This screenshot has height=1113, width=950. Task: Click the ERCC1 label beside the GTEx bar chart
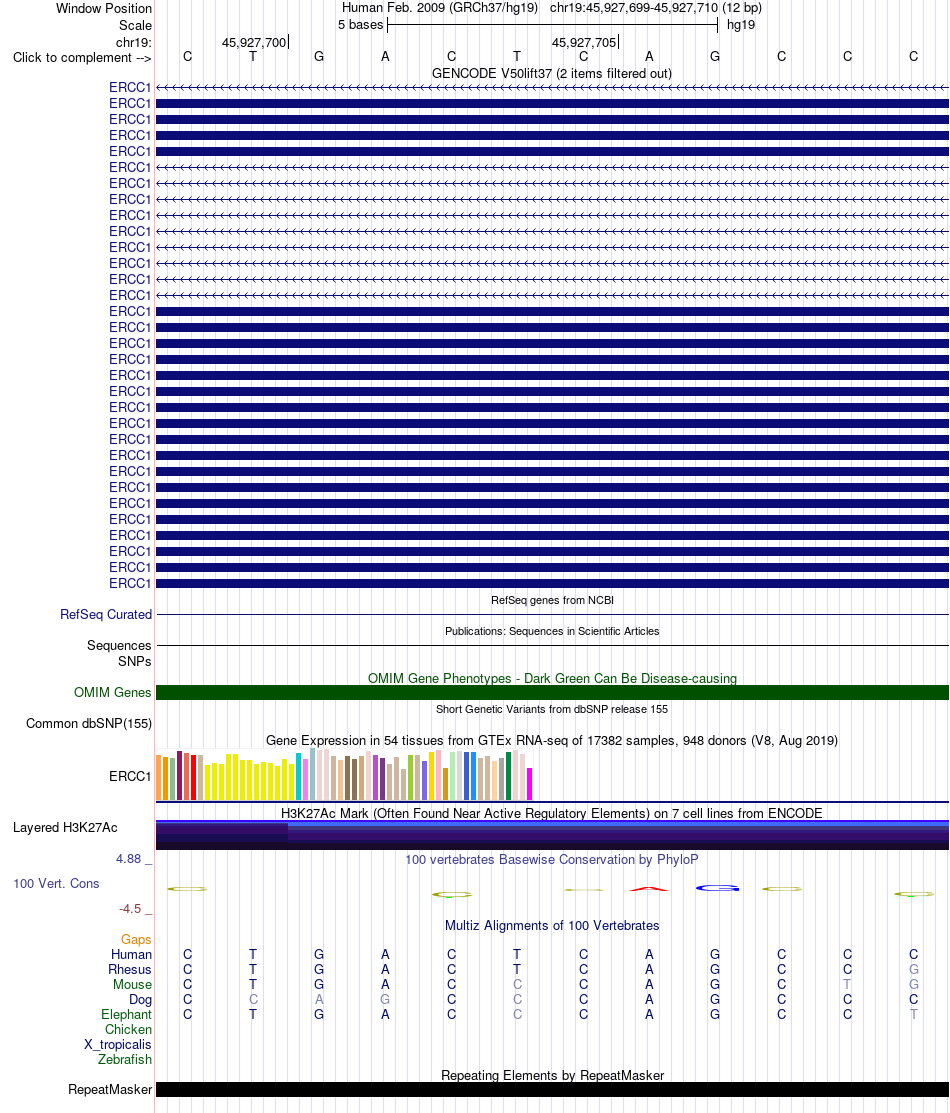(131, 777)
